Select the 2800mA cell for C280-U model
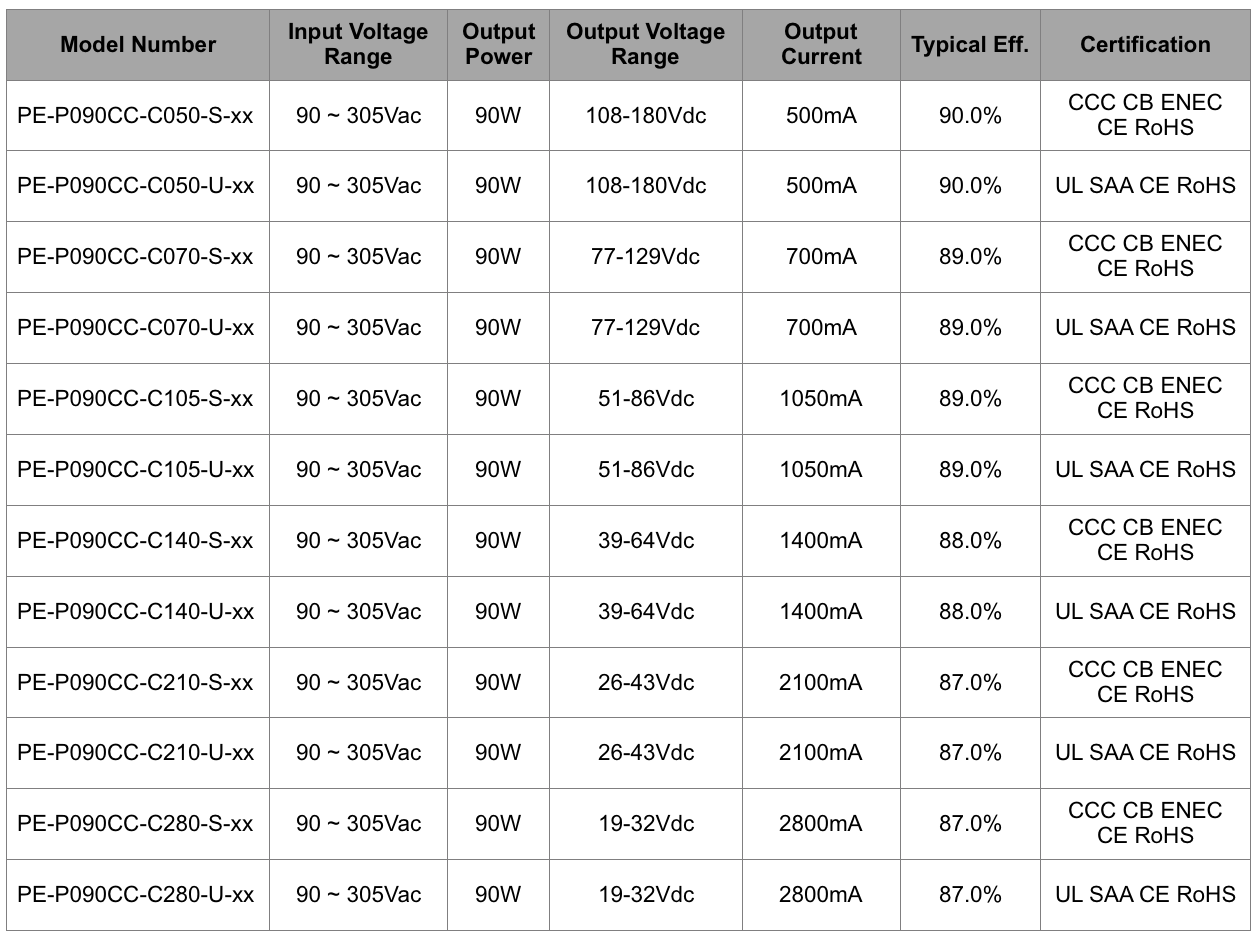Viewport: 1260px width, 938px height. 821,895
